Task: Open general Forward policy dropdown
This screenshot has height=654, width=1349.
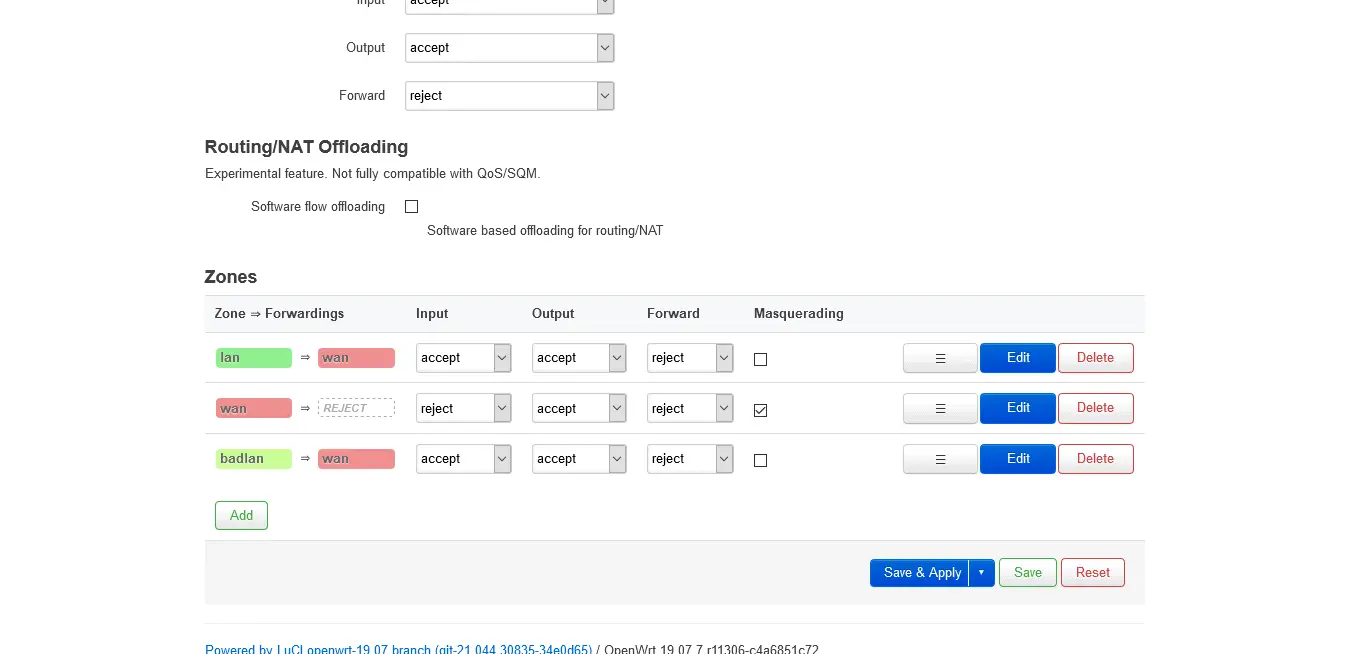Action: point(510,96)
